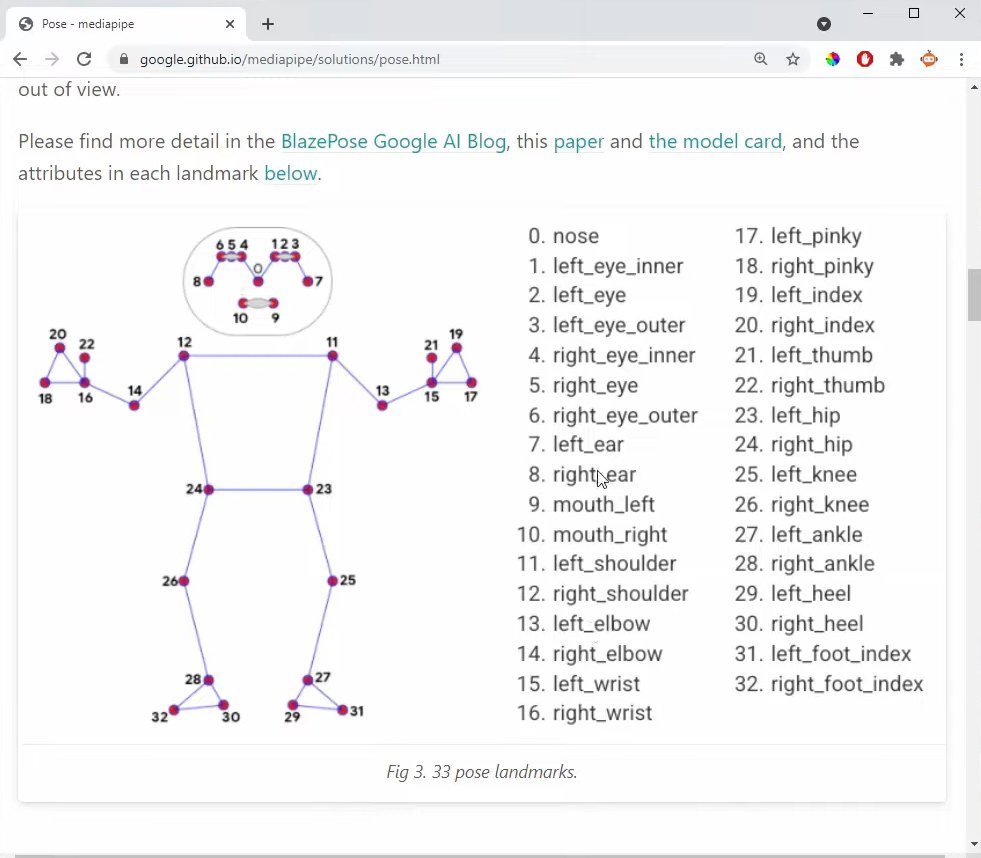Minimize the Chrome window
The image size is (981, 858).
click(868, 14)
